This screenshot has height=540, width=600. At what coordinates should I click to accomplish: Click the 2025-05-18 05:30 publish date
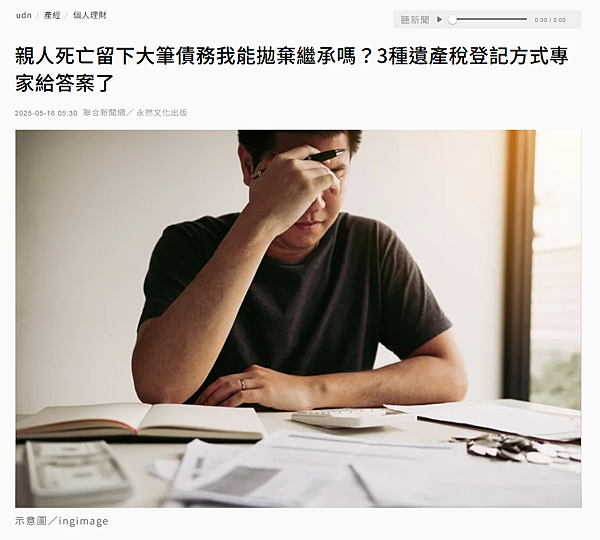tap(46, 113)
